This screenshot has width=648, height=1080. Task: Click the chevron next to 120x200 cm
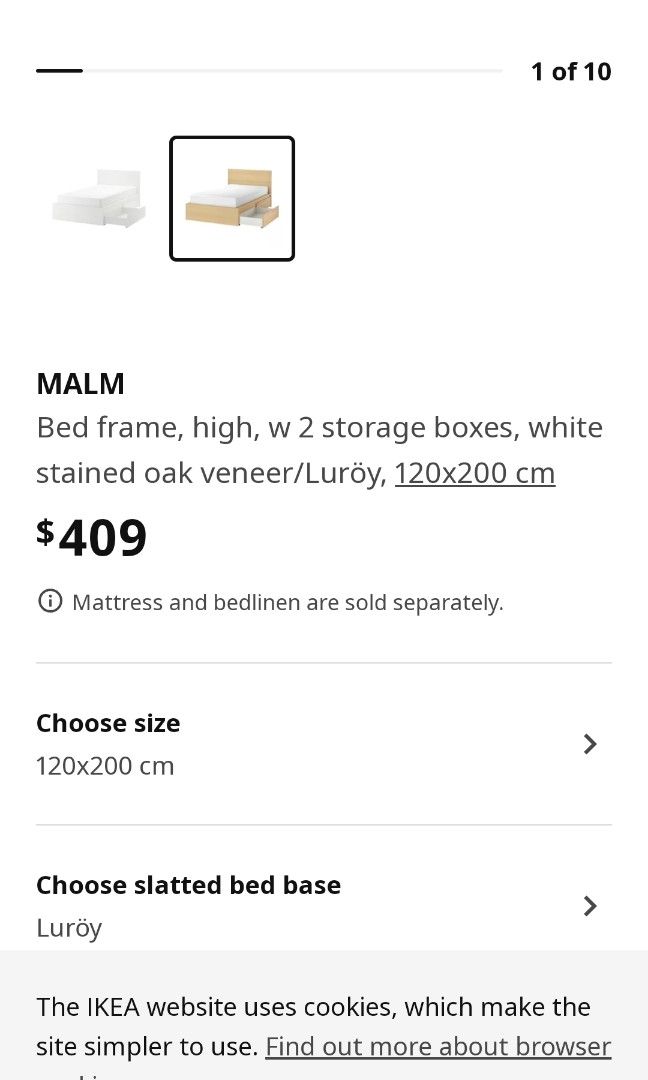click(x=590, y=743)
